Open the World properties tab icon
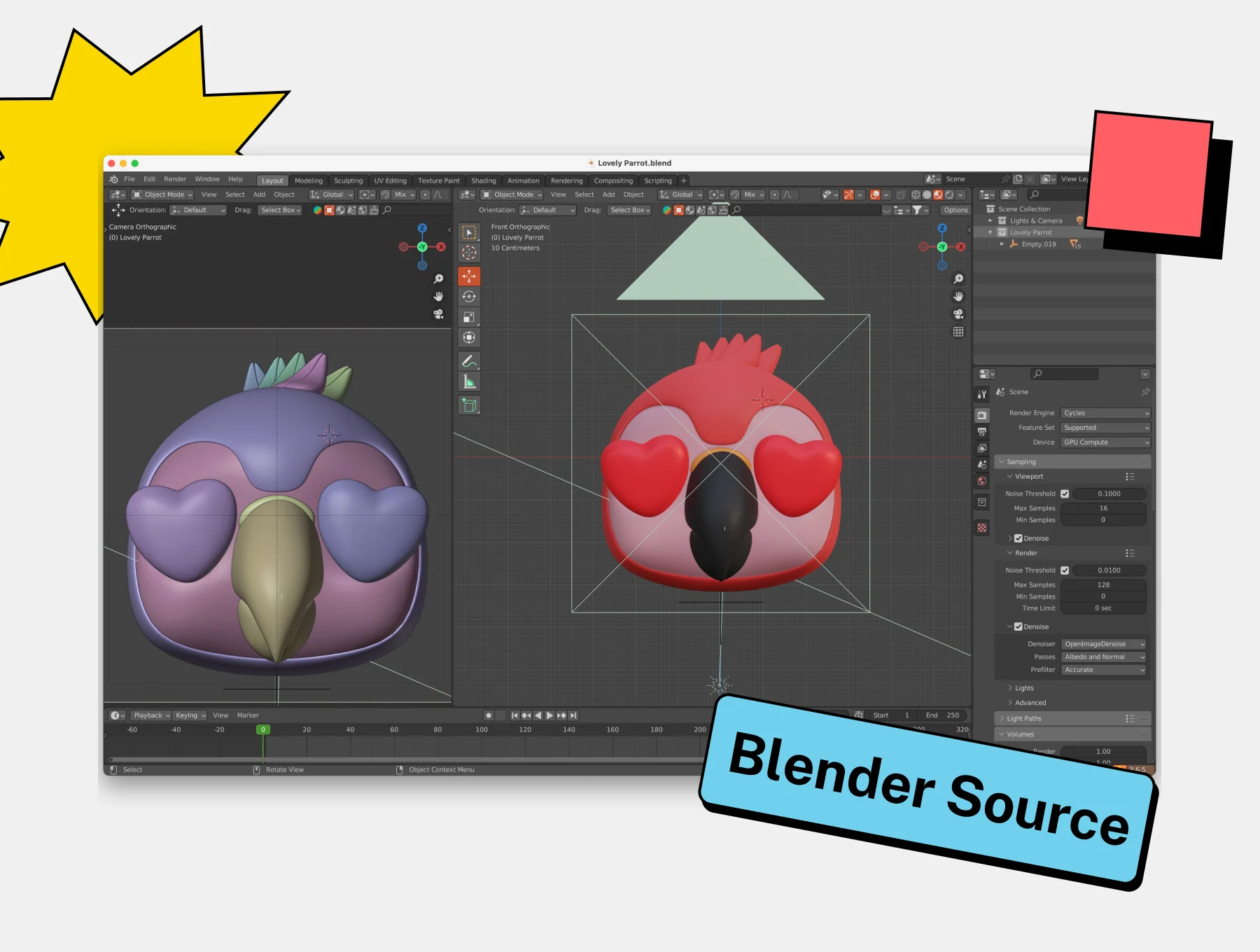This screenshot has height=952, width=1260. click(x=982, y=481)
